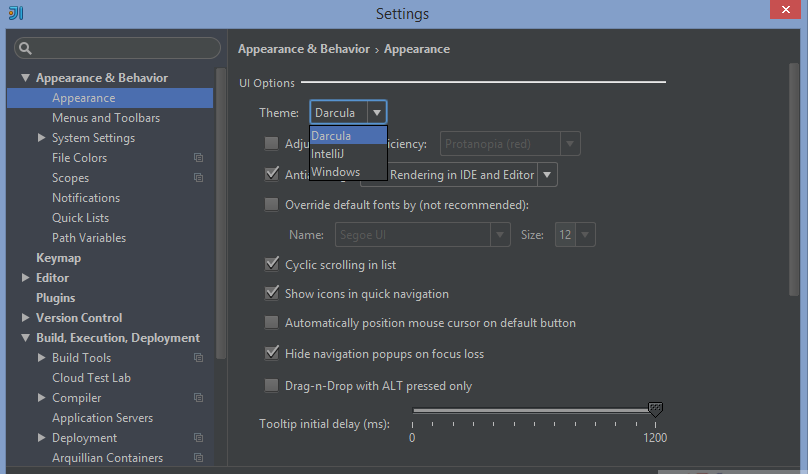Click project-level icon next to Scopes
The image size is (808, 474).
click(x=198, y=178)
